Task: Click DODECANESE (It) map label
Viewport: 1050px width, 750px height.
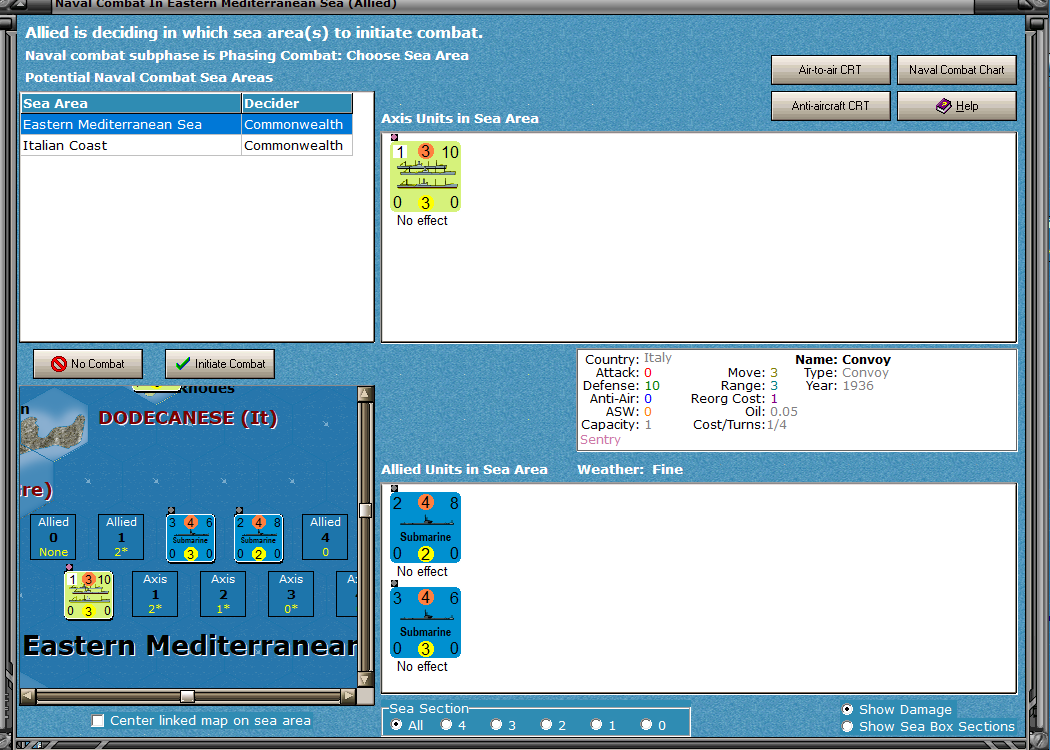Action: (188, 418)
